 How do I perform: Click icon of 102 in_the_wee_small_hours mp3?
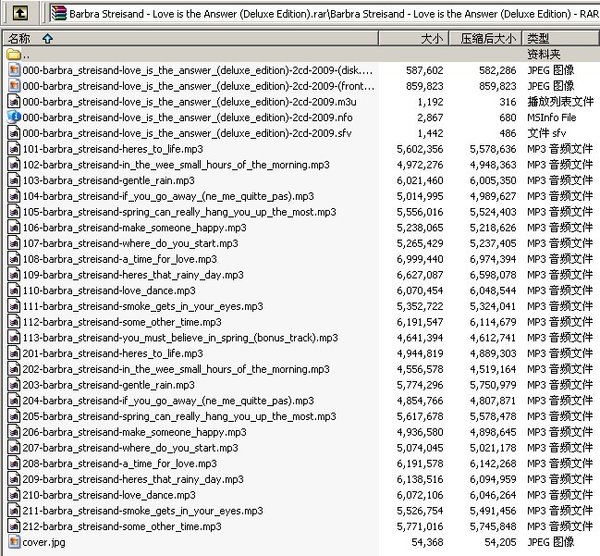pos(14,165)
